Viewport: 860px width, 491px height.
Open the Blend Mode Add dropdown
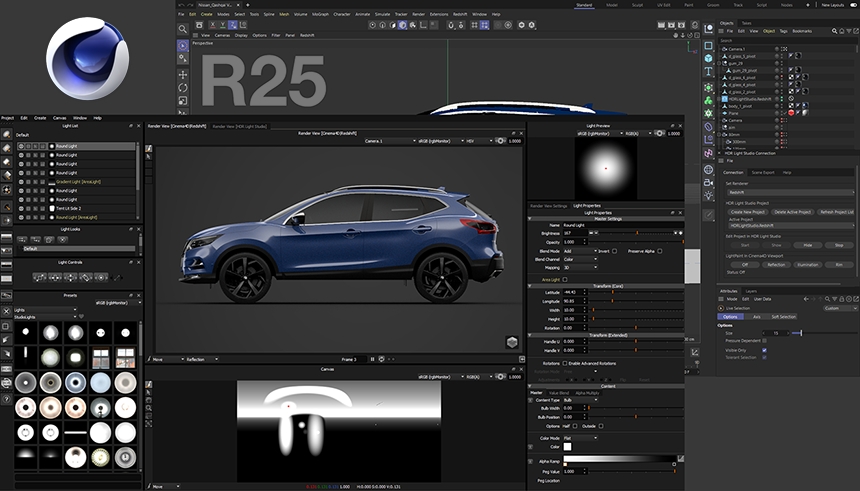pyautogui.click(x=579, y=251)
